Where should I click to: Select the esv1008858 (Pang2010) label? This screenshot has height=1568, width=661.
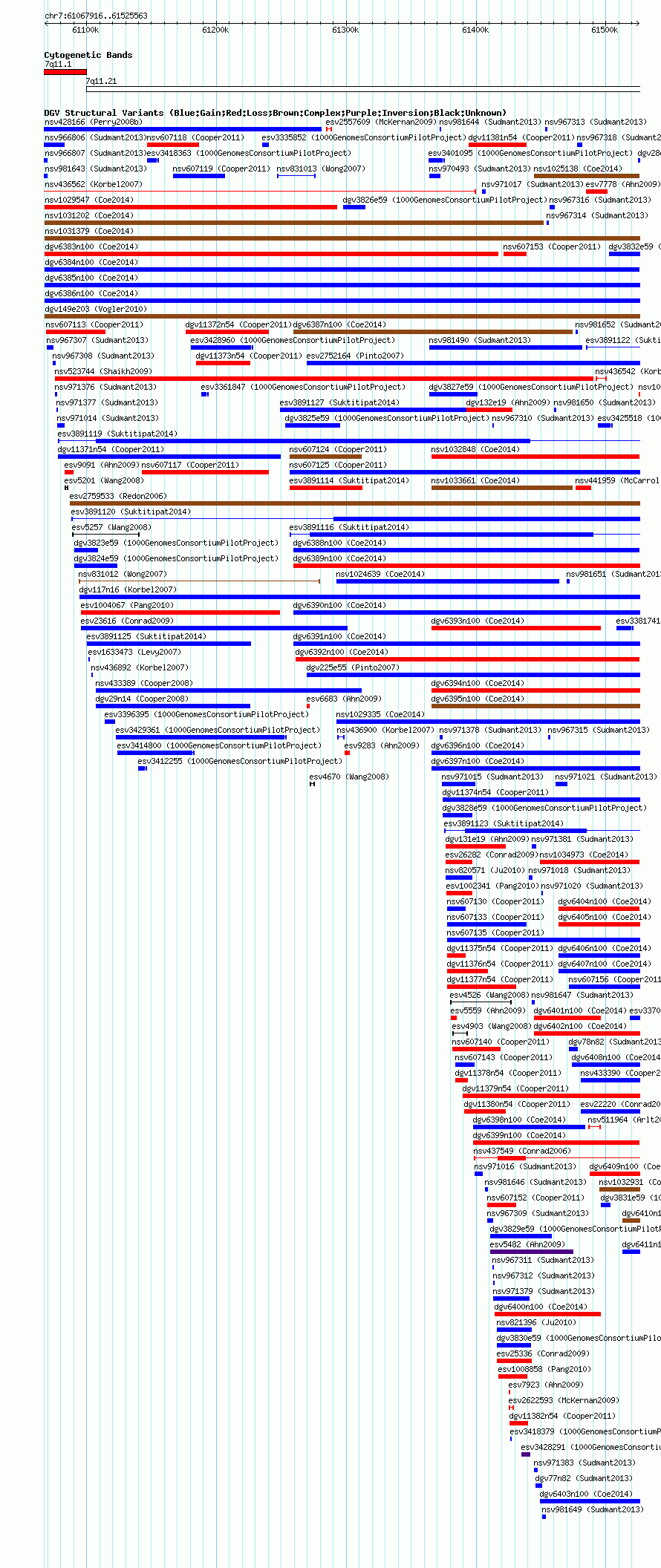click(x=544, y=1369)
